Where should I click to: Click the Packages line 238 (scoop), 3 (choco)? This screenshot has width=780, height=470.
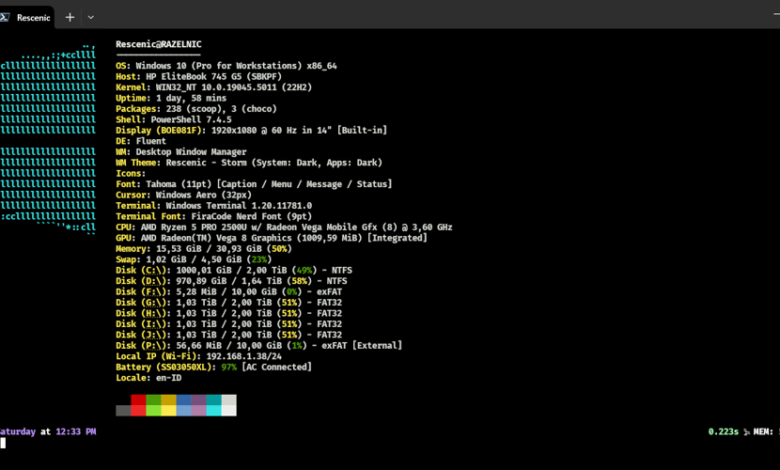tap(196, 109)
